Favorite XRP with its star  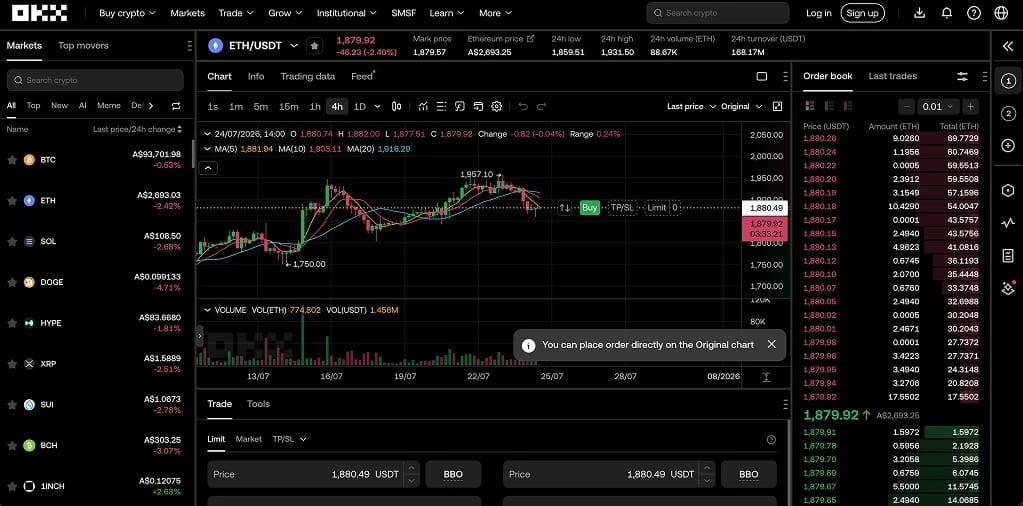[x=12, y=364]
